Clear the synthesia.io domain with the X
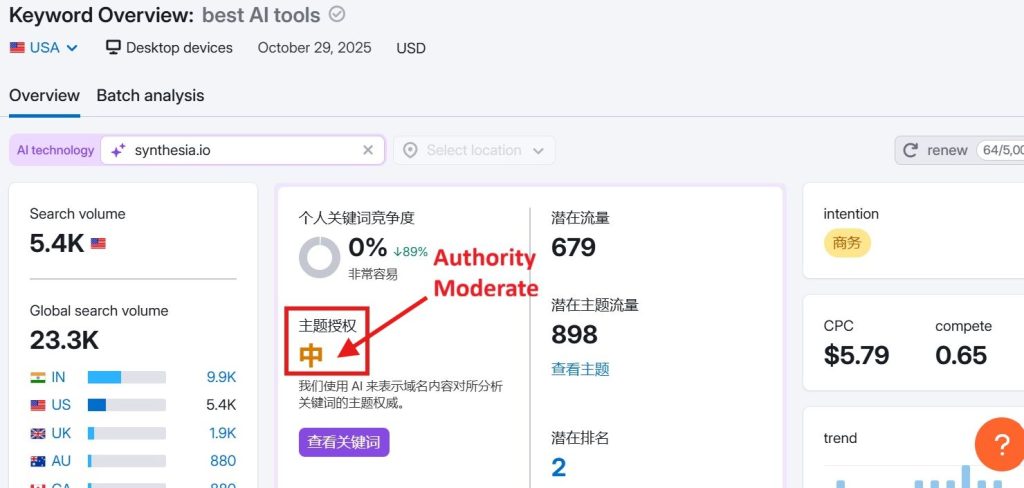Image resolution: width=1024 pixels, height=488 pixels. 368,150
